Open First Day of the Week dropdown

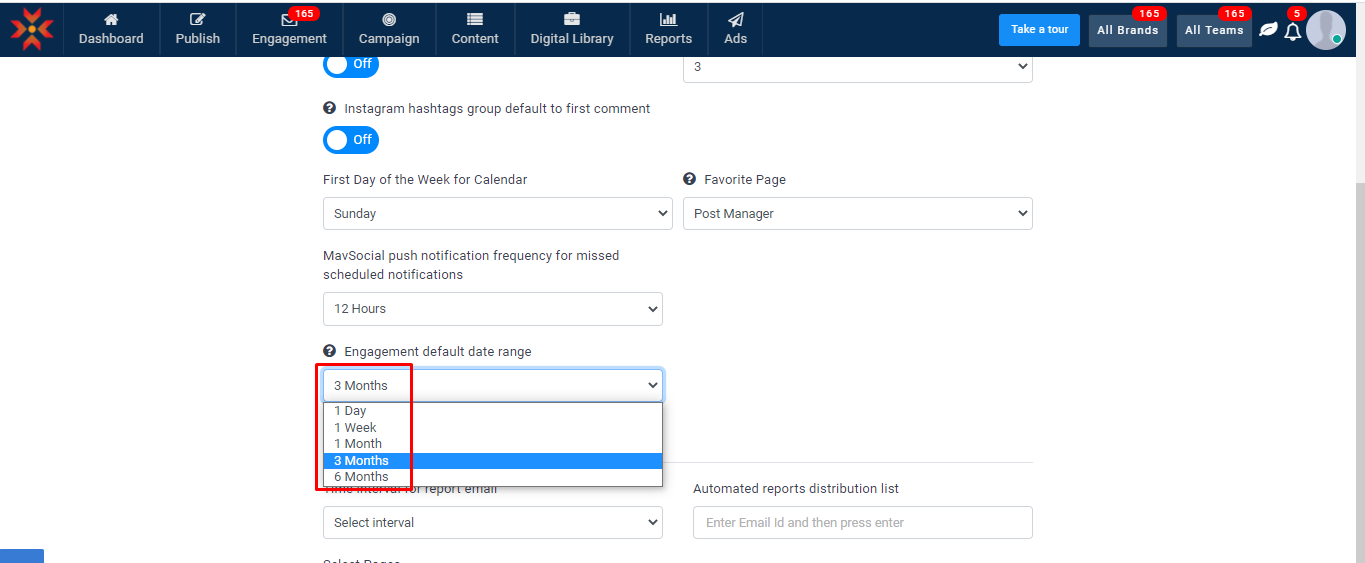pos(497,213)
